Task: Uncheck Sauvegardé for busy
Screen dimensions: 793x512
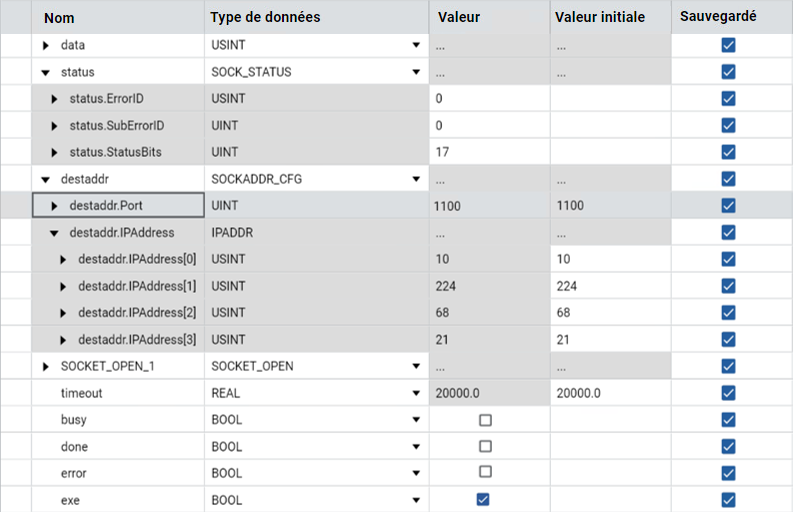Action: (x=728, y=420)
